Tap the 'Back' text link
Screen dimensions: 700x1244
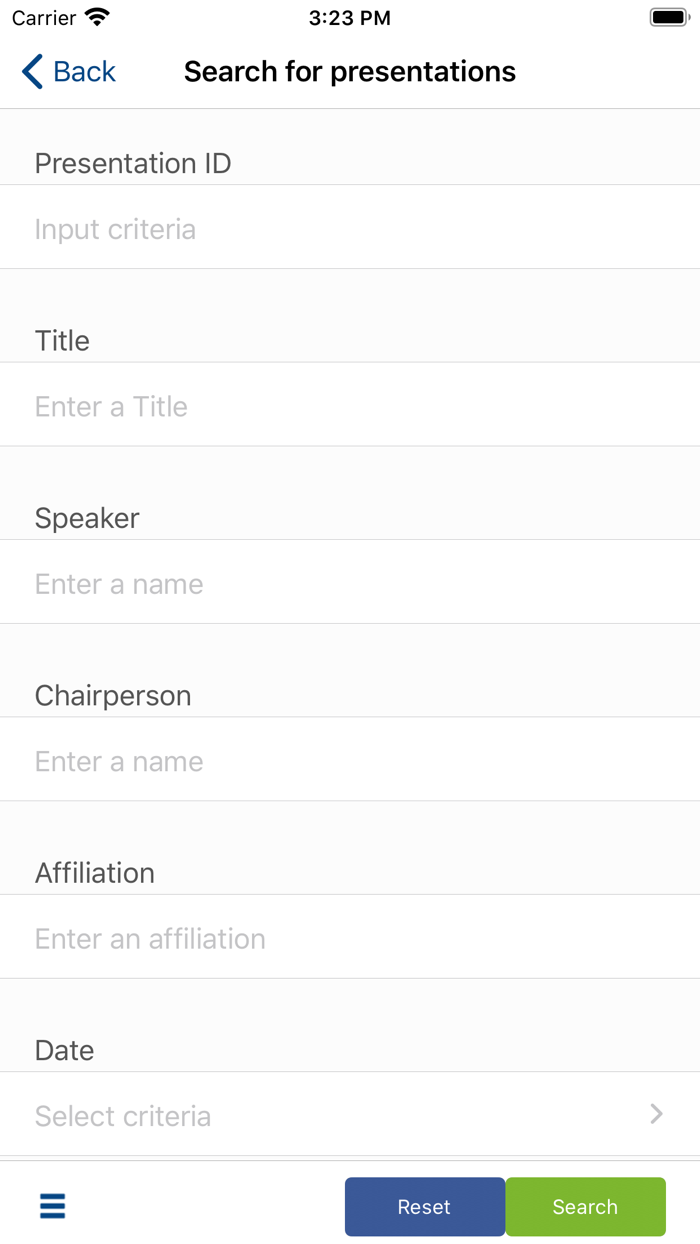coord(84,72)
